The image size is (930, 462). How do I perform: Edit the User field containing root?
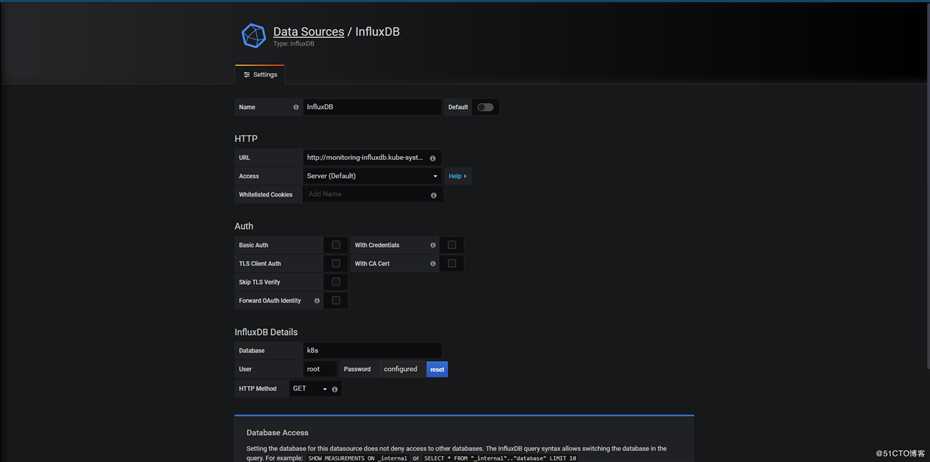[x=320, y=369]
